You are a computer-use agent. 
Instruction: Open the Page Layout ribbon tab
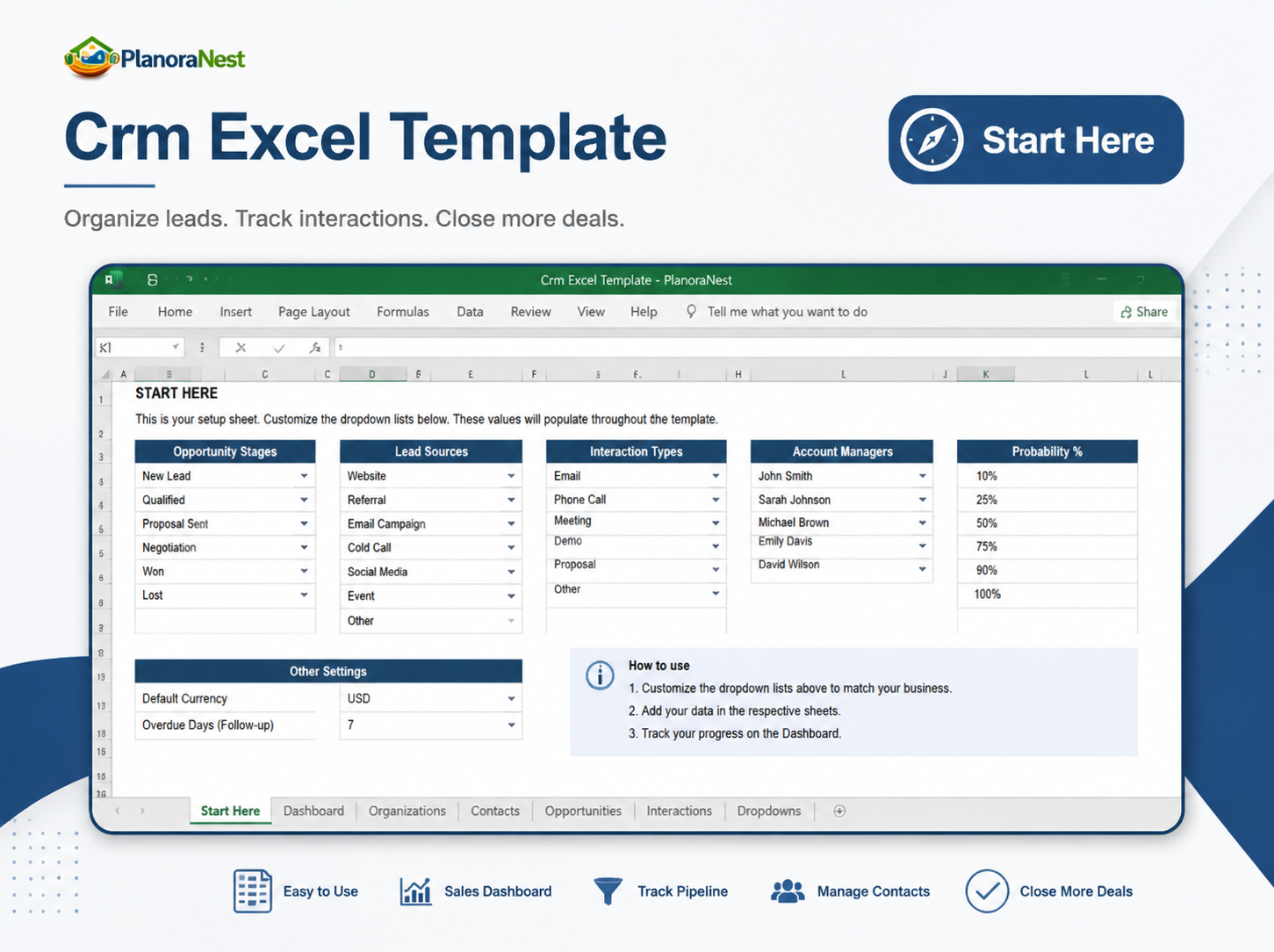point(313,312)
